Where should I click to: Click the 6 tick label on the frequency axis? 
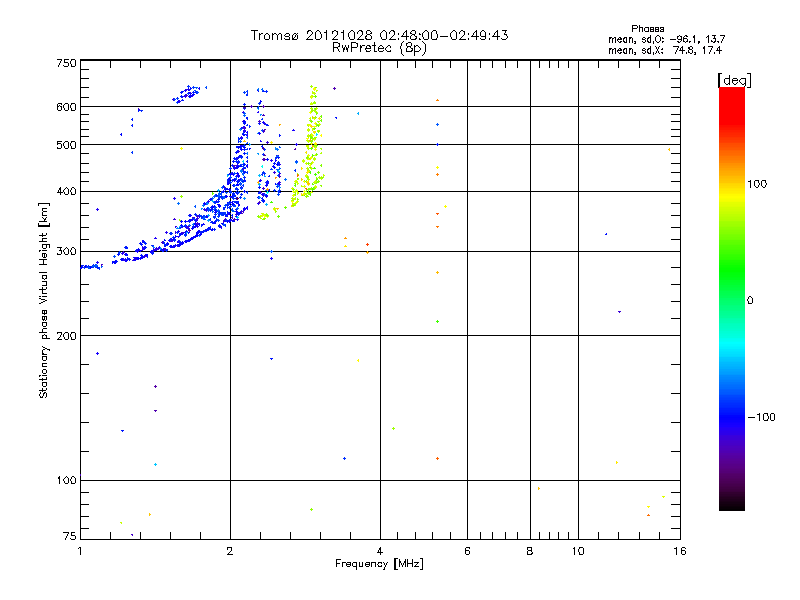coord(467,552)
